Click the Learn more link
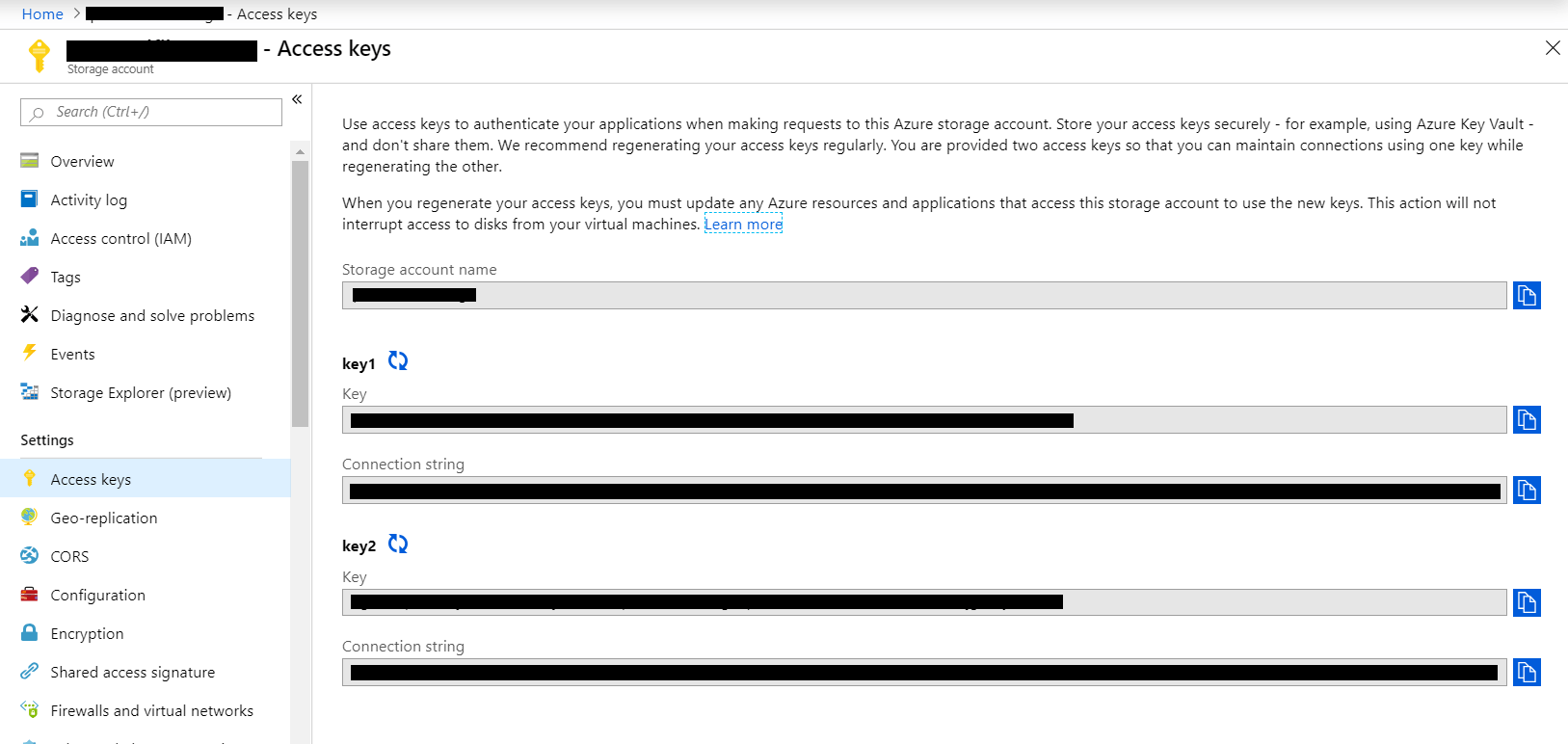The image size is (1568, 744). (x=743, y=225)
